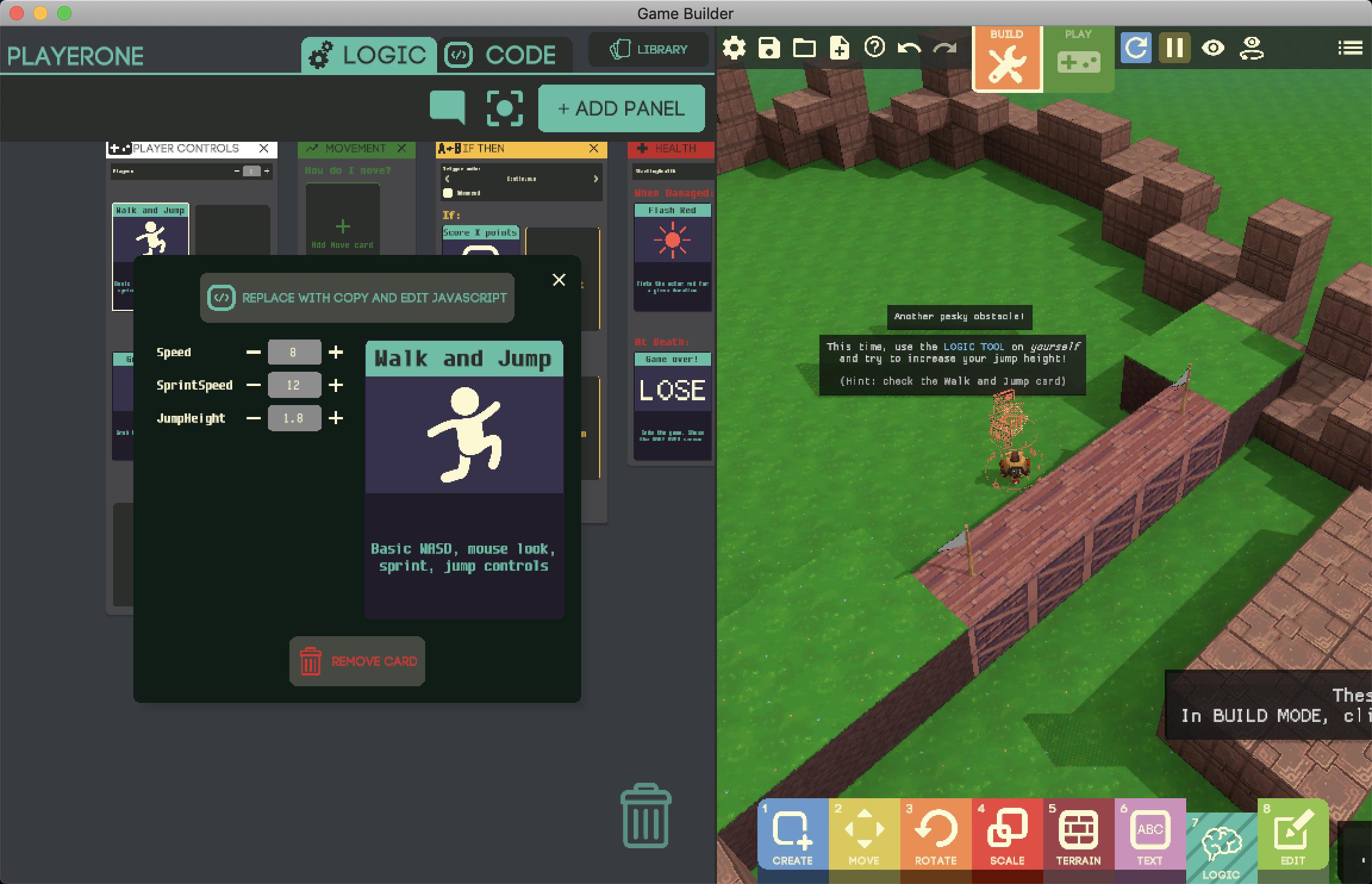
Task: Toggle the eye visibility icon
Action: coord(1212,48)
